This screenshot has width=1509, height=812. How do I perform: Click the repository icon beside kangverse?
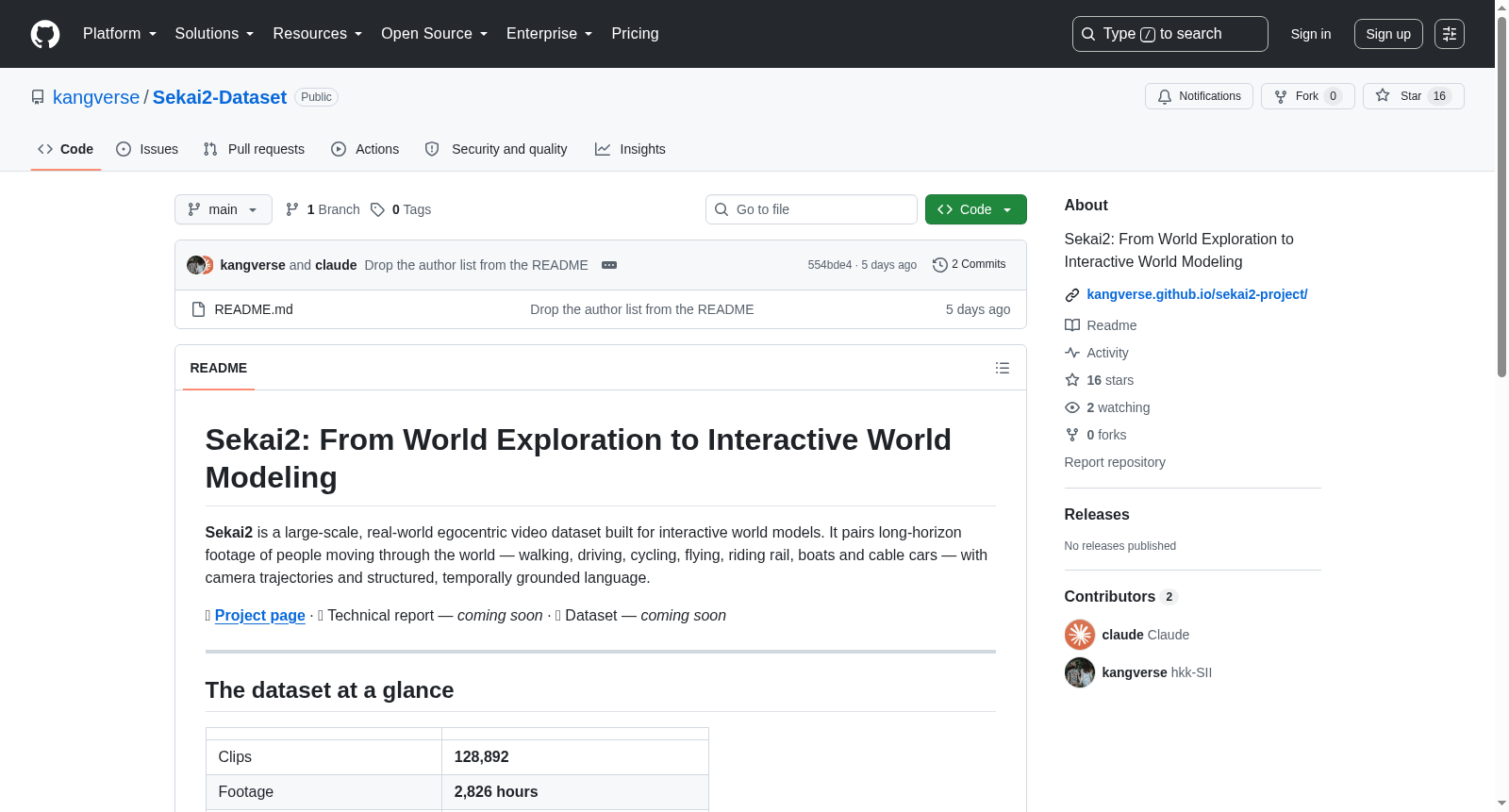click(x=38, y=97)
